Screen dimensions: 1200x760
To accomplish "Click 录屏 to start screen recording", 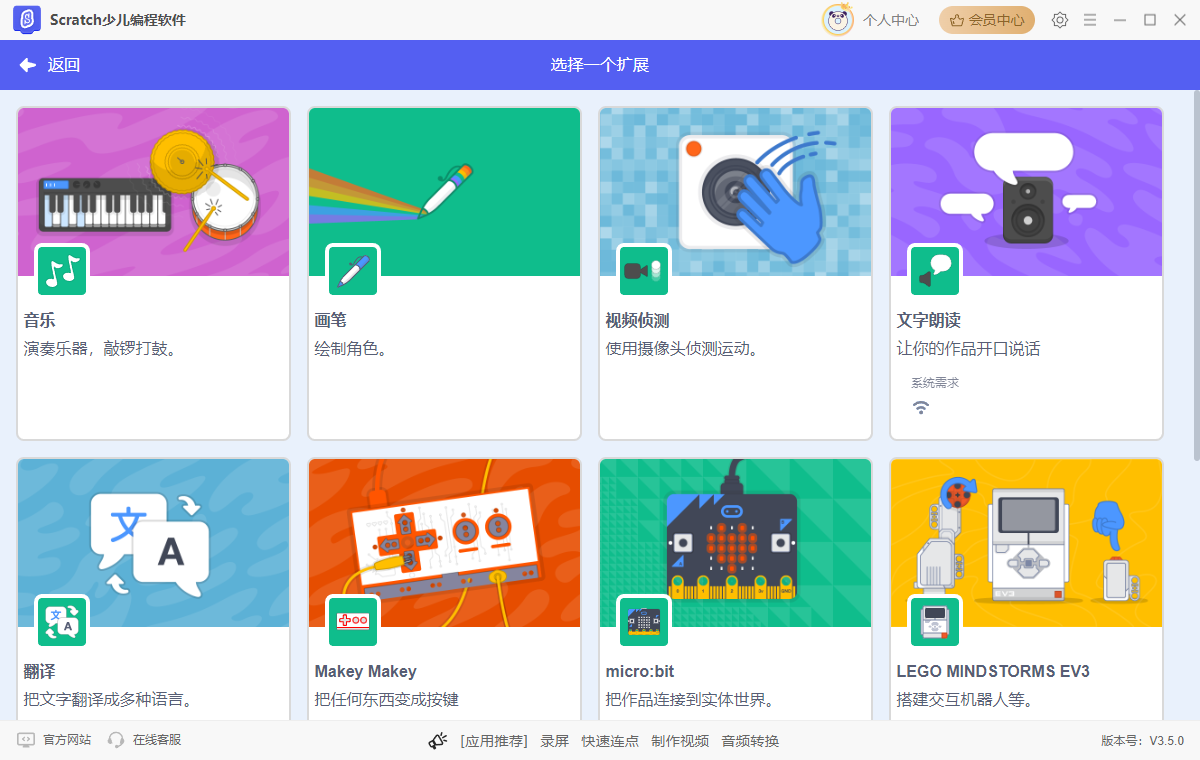I will [554, 740].
